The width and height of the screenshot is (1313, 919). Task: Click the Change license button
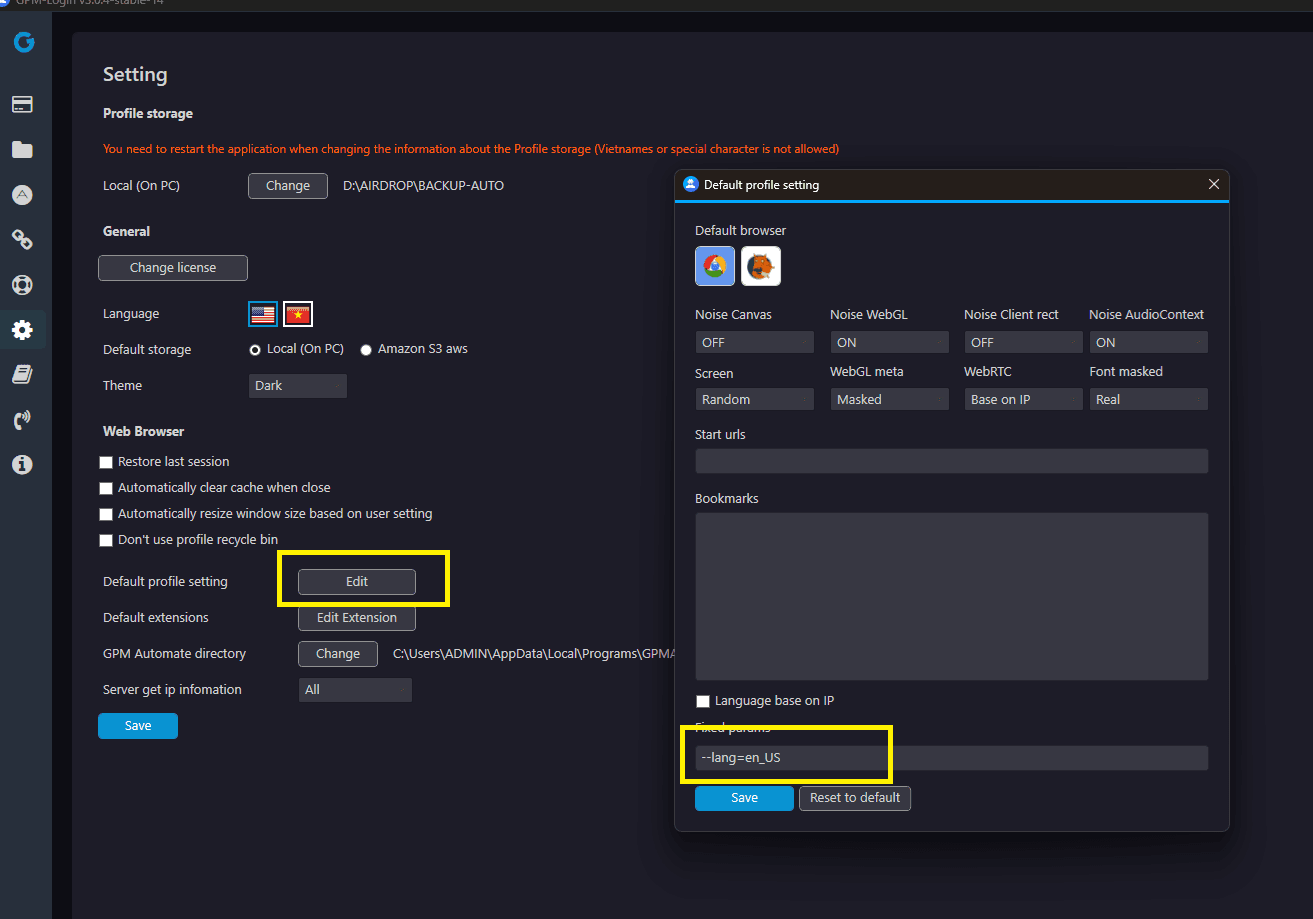coord(173,268)
